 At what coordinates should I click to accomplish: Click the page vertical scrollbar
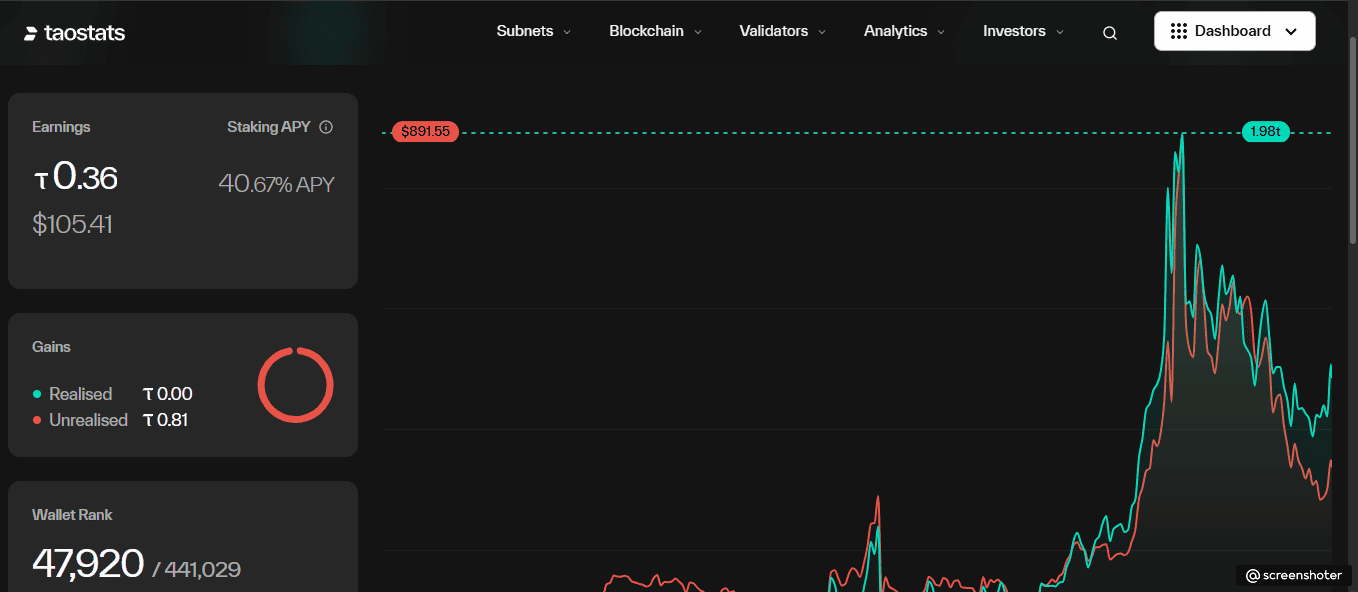[x=1352, y=140]
